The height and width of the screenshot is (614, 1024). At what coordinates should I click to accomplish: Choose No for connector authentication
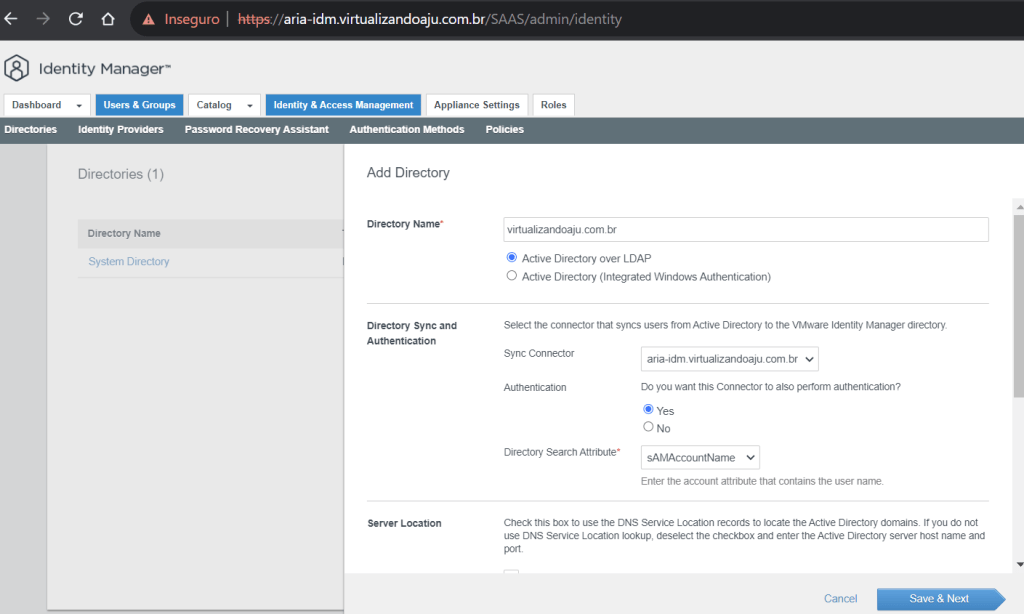pyautogui.click(x=648, y=427)
